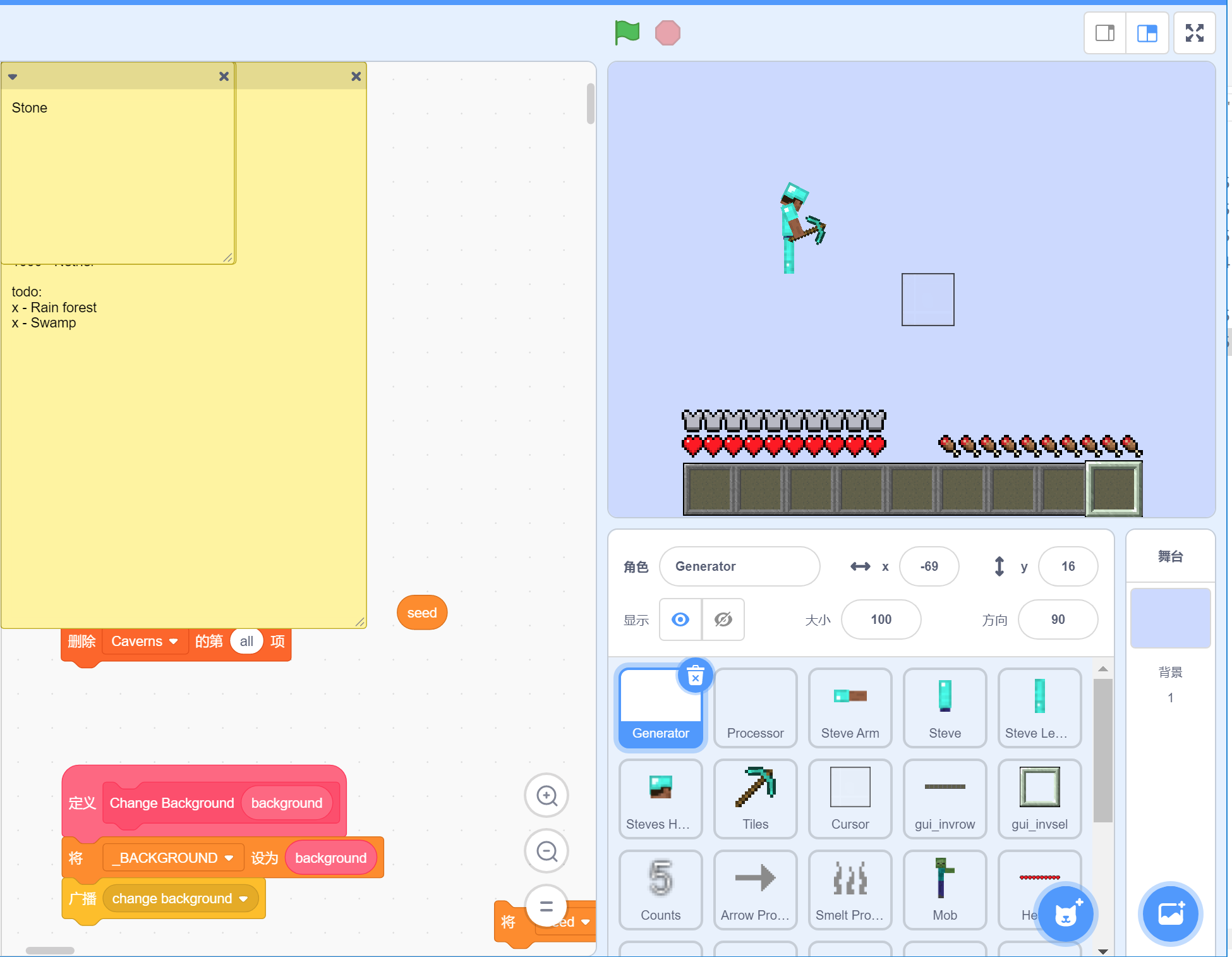Select the gui_invrow sprite

945,800
